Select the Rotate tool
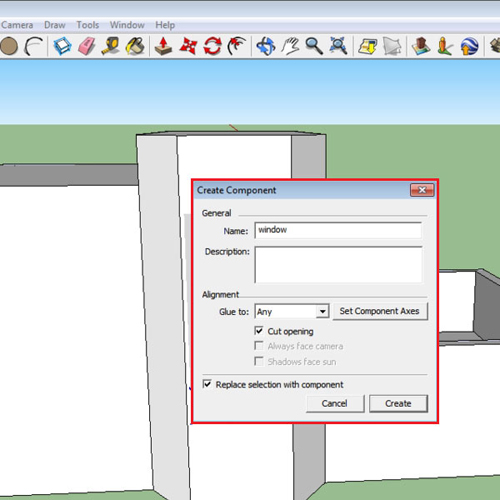The height and width of the screenshot is (500, 500). [213, 46]
